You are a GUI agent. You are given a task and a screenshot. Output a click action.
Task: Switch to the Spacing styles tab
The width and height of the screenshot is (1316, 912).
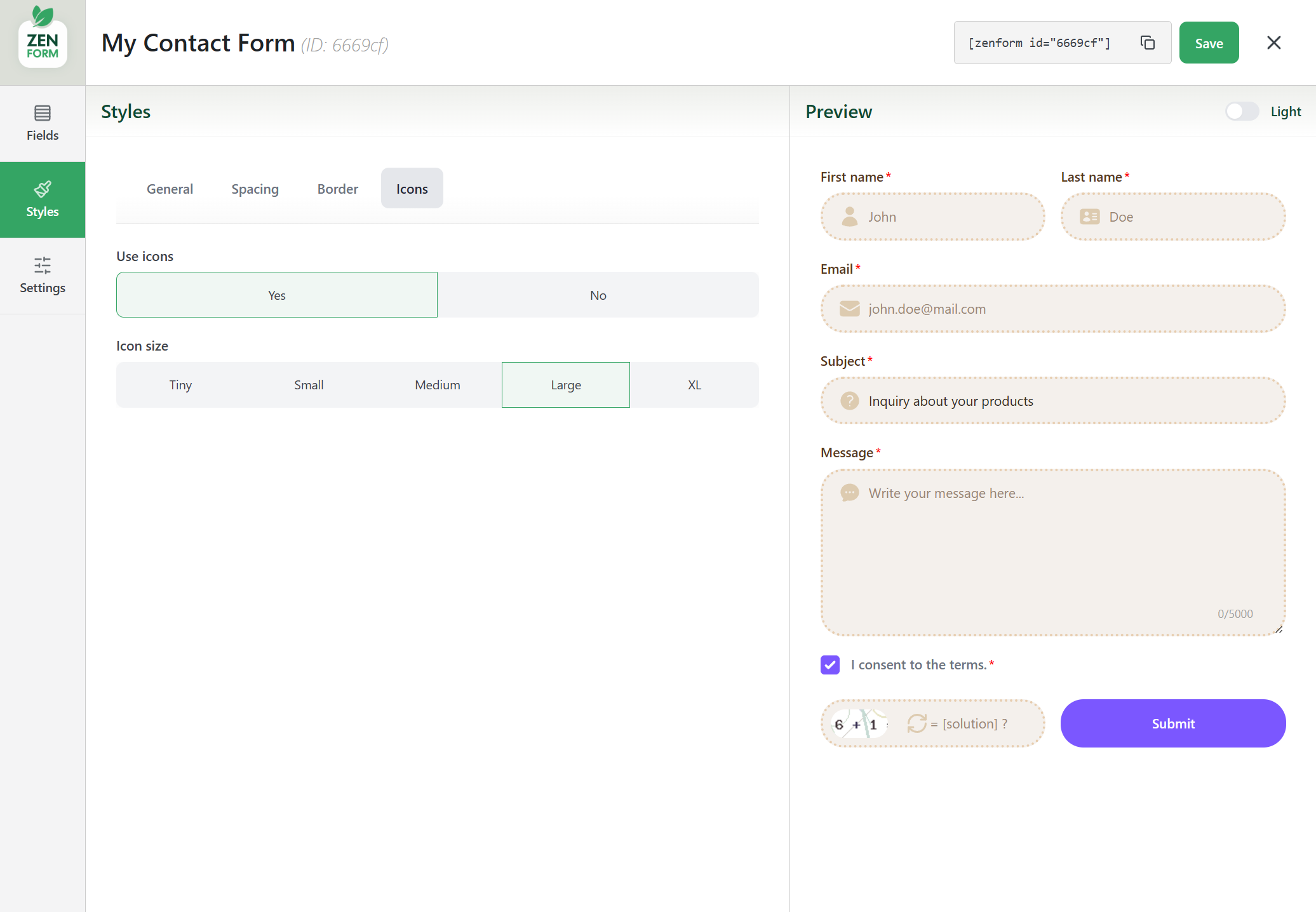point(255,189)
